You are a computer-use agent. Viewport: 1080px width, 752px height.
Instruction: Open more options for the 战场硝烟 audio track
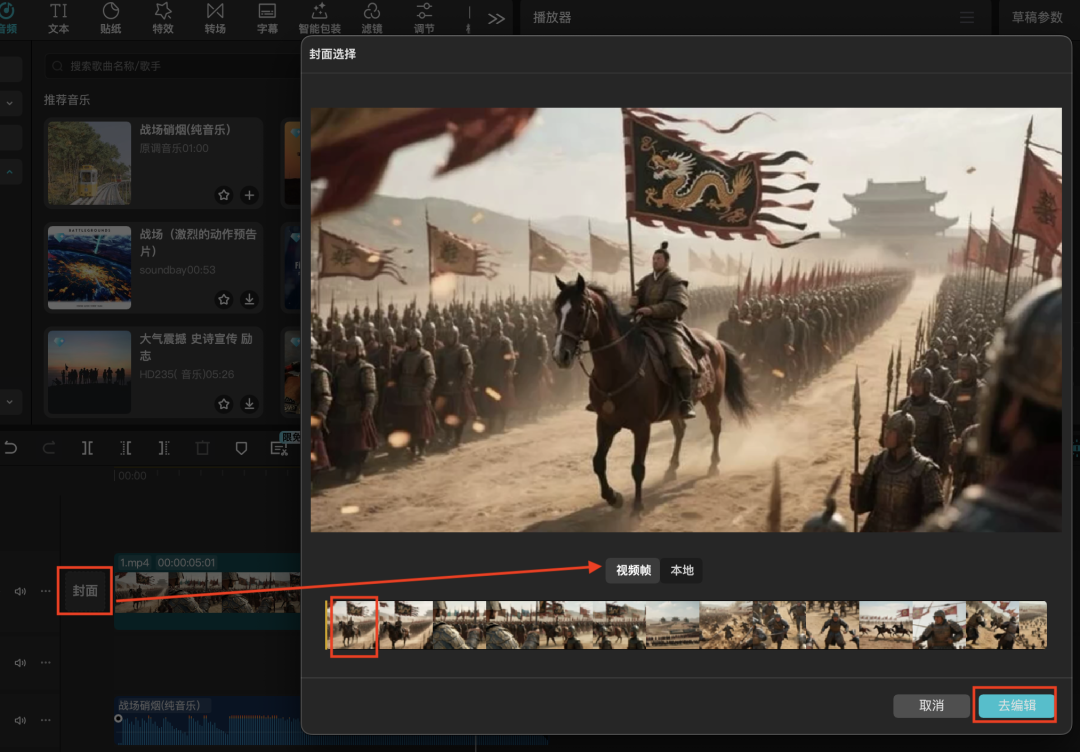(x=45, y=720)
